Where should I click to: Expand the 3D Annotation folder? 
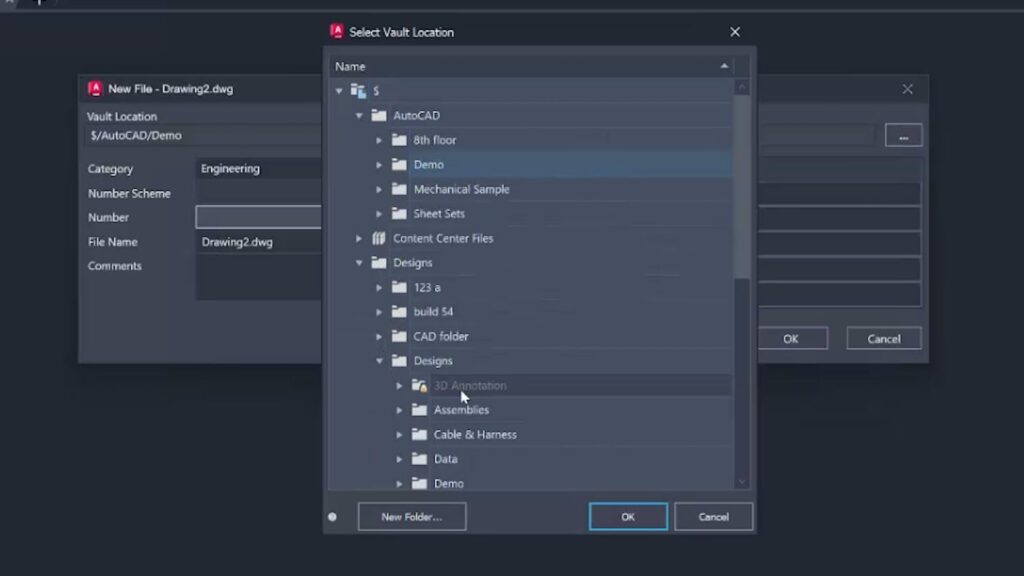click(399, 385)
